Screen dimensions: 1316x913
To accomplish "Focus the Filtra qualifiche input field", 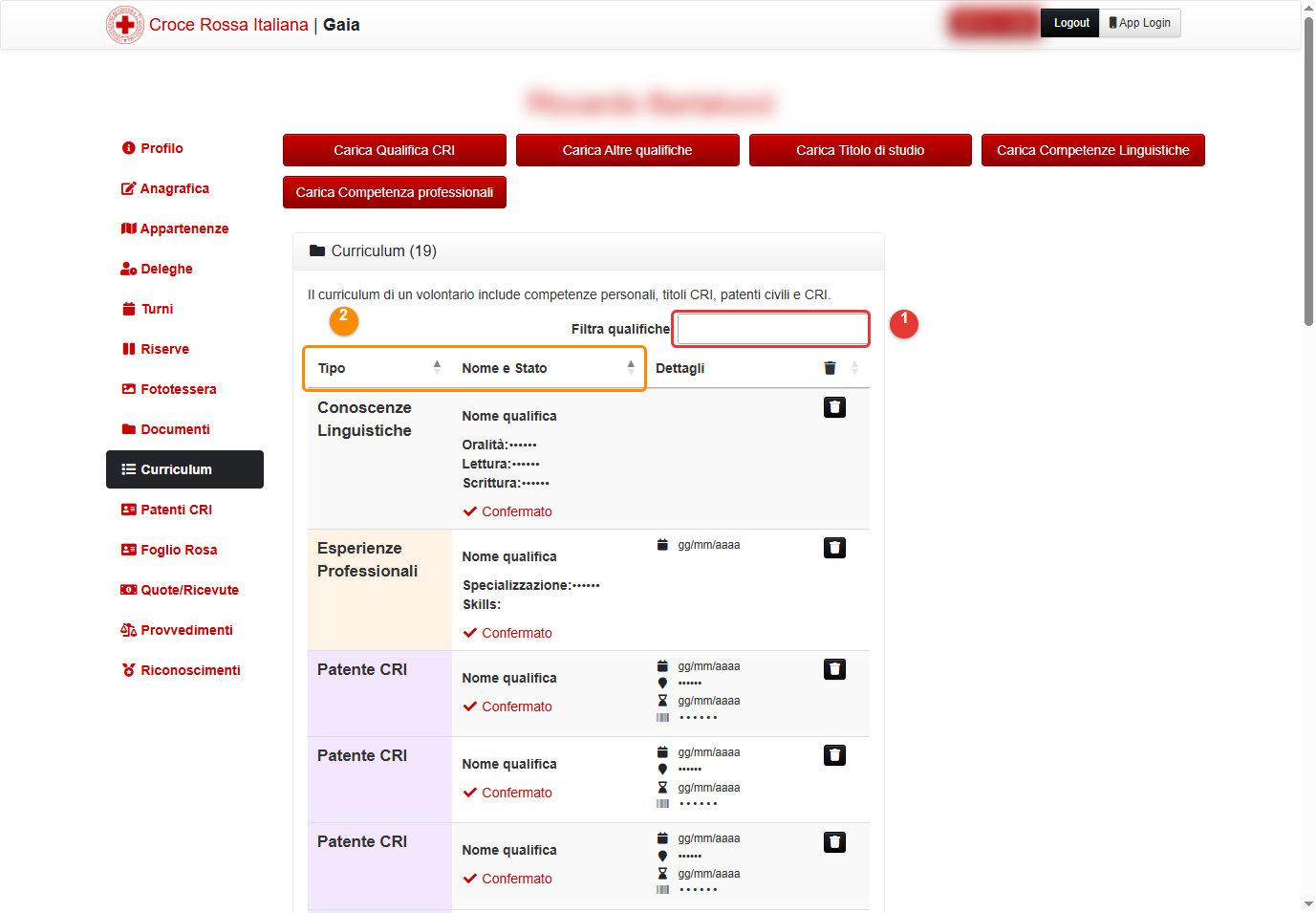I will coord(771,329).
